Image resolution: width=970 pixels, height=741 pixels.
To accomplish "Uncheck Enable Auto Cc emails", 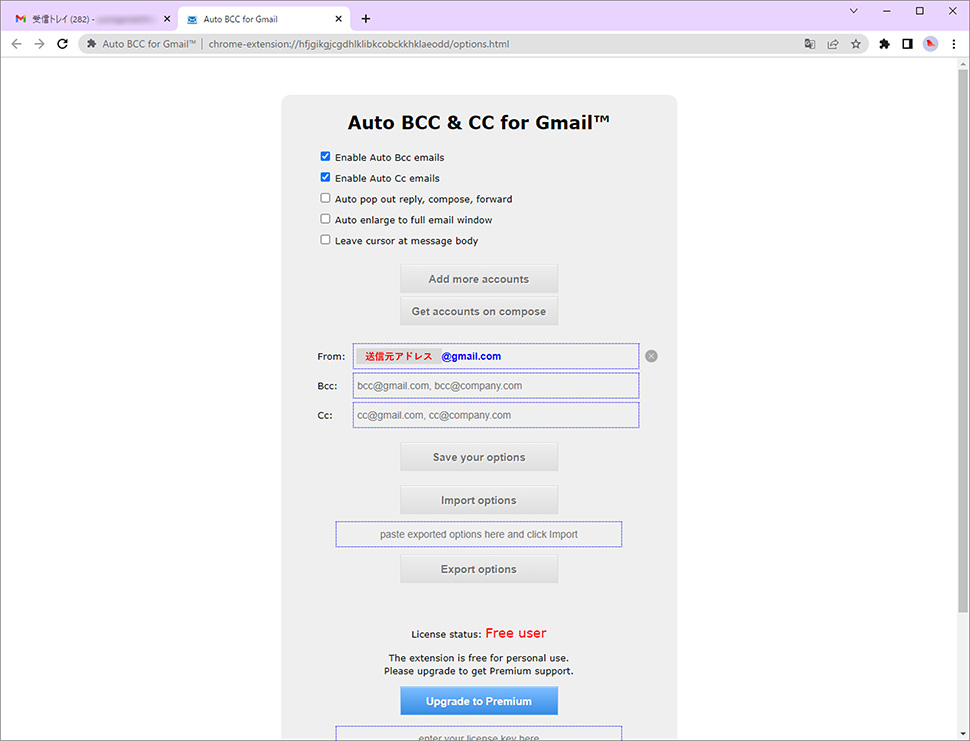I will pos(325,178).
